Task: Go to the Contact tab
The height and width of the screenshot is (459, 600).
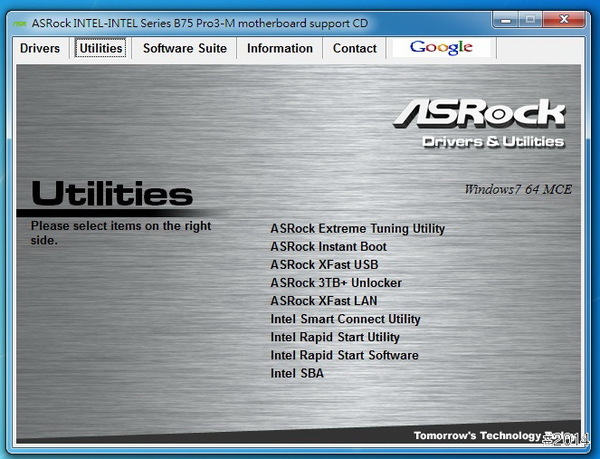Action: click(355, 48)
